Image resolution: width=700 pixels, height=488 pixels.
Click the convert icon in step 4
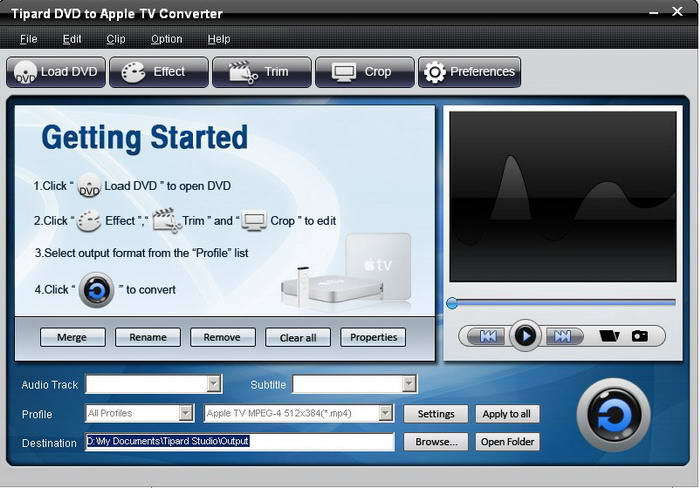click(96, 290)
